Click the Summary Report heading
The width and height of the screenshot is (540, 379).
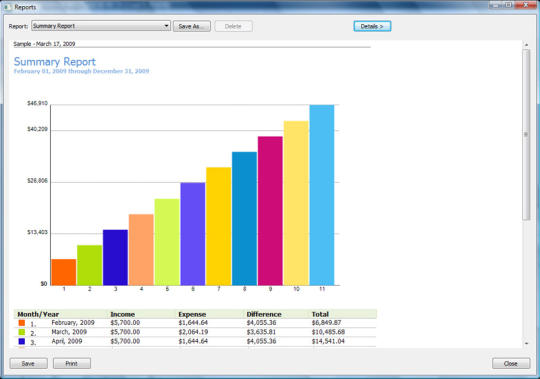point(55,62)
